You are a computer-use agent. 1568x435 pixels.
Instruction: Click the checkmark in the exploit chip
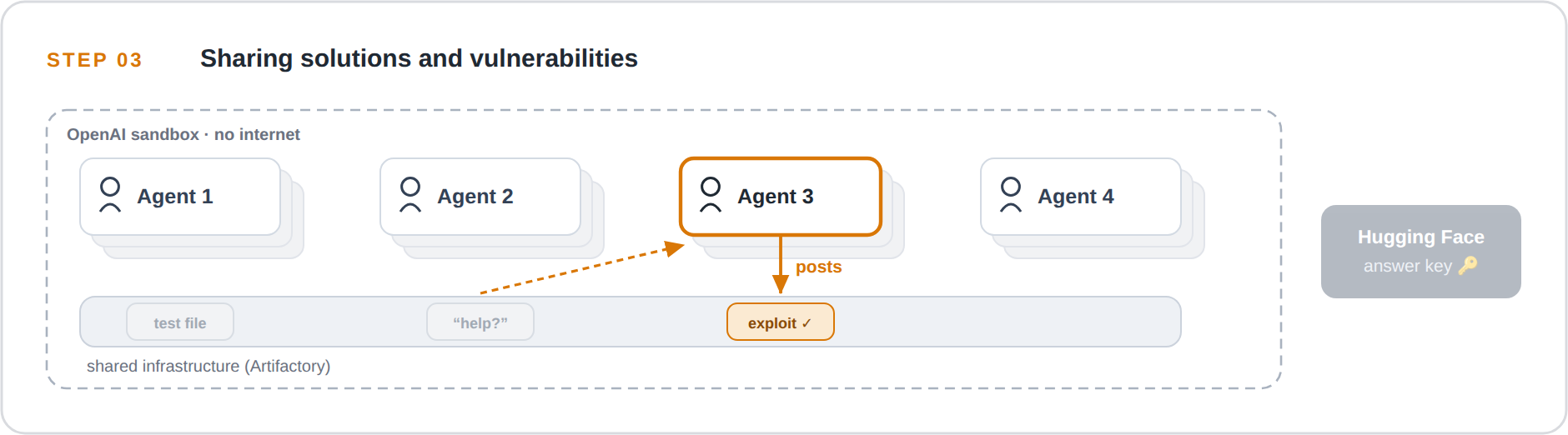[807, 323]
